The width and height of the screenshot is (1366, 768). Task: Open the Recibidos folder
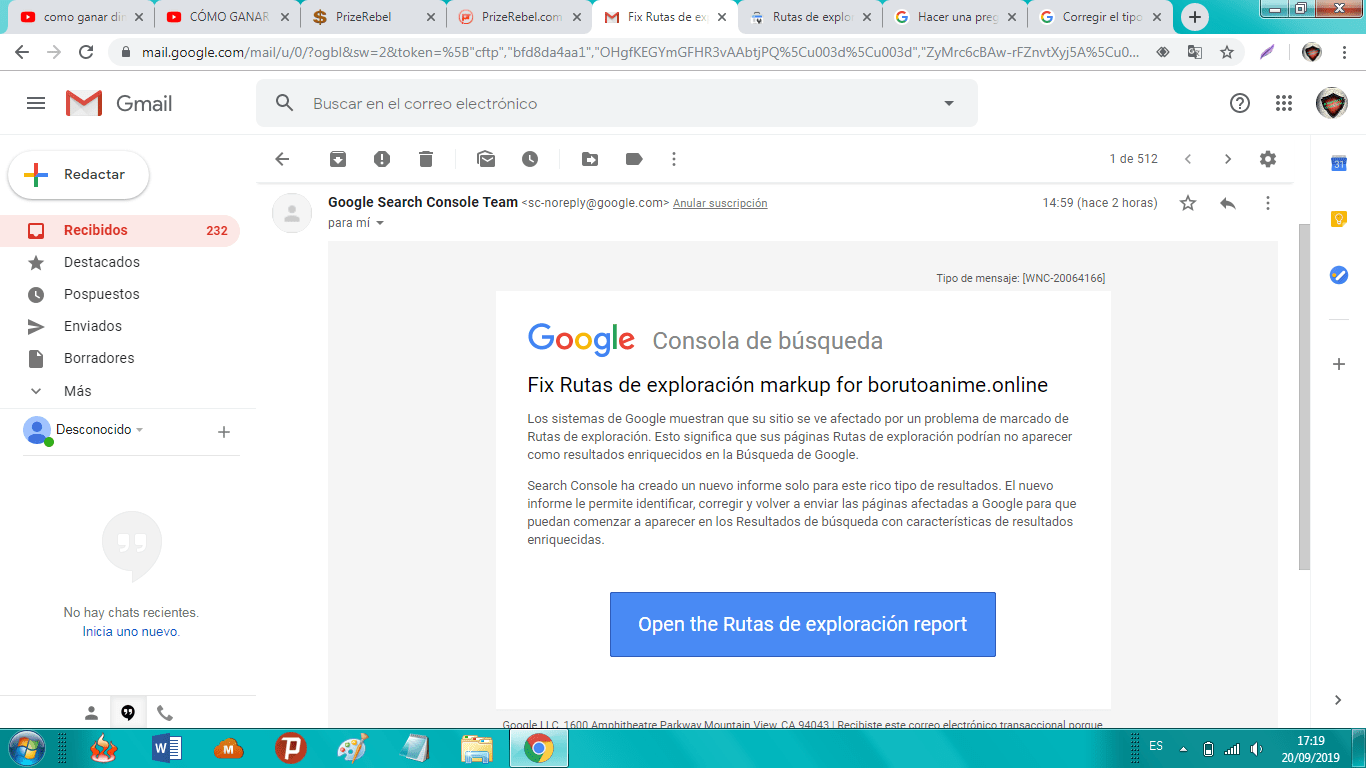(120, 230)
